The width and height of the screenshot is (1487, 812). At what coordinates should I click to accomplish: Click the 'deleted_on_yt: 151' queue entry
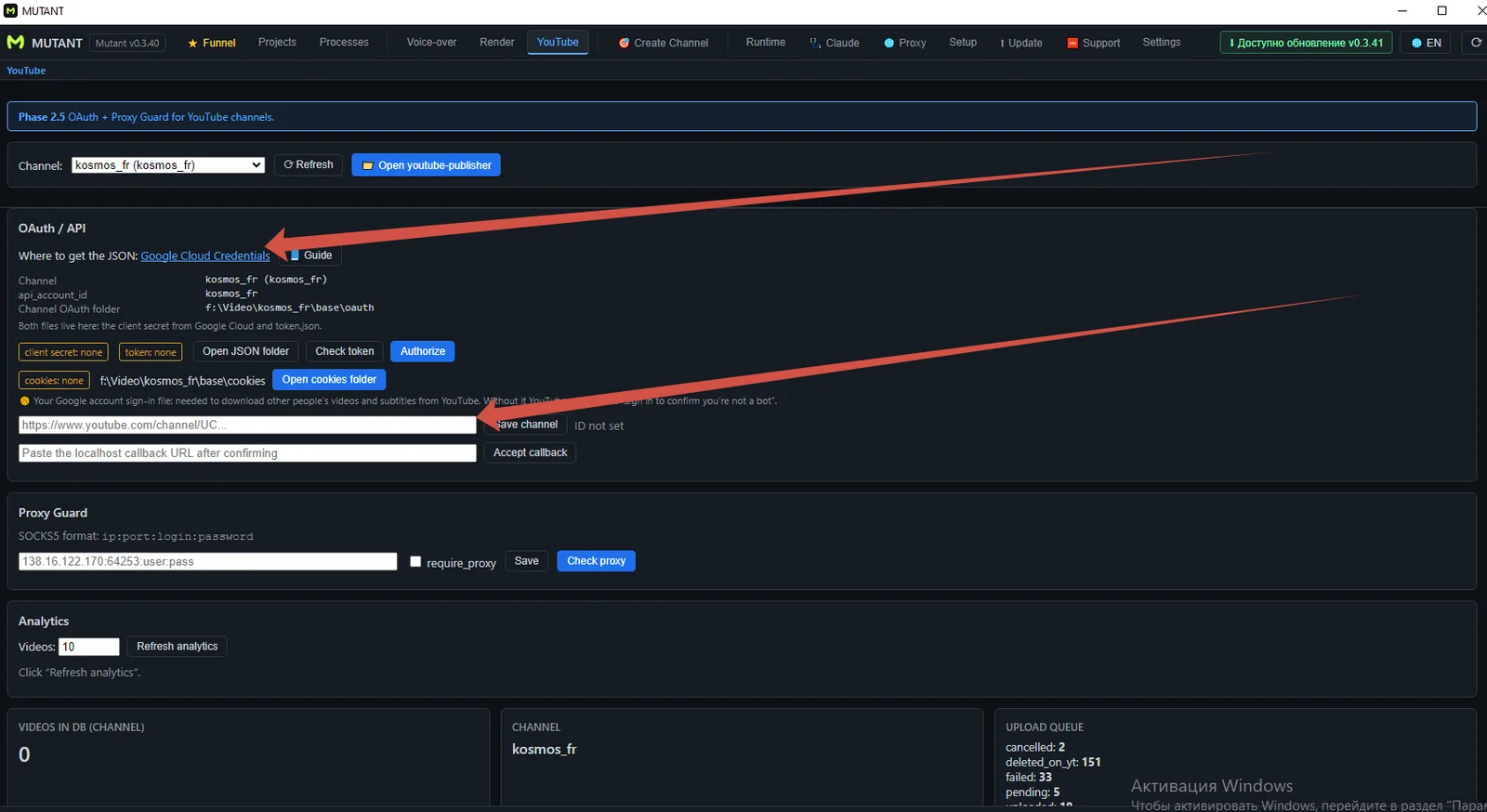pyautogui.click(x=1053, y=762)
